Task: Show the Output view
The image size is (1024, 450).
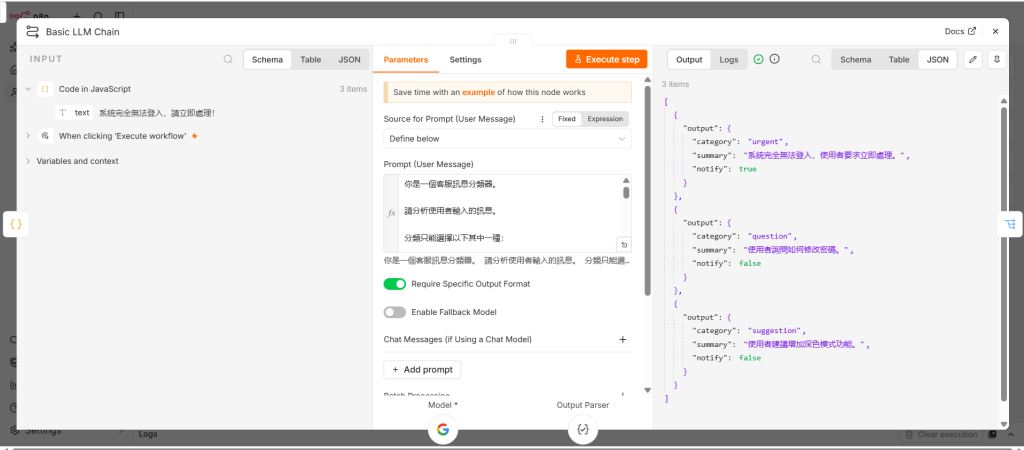Action: click(688, 59)
